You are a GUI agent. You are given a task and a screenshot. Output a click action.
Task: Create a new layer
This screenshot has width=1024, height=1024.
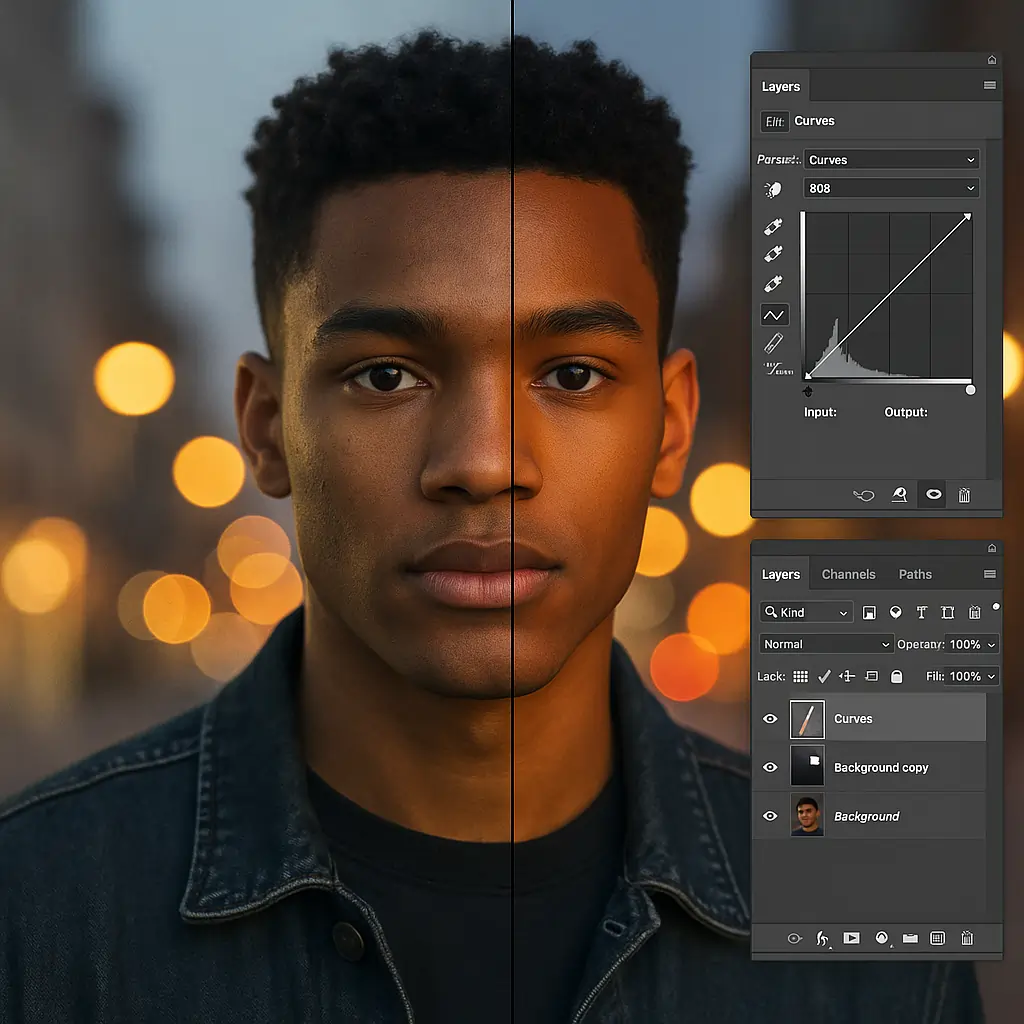(937, 938)
